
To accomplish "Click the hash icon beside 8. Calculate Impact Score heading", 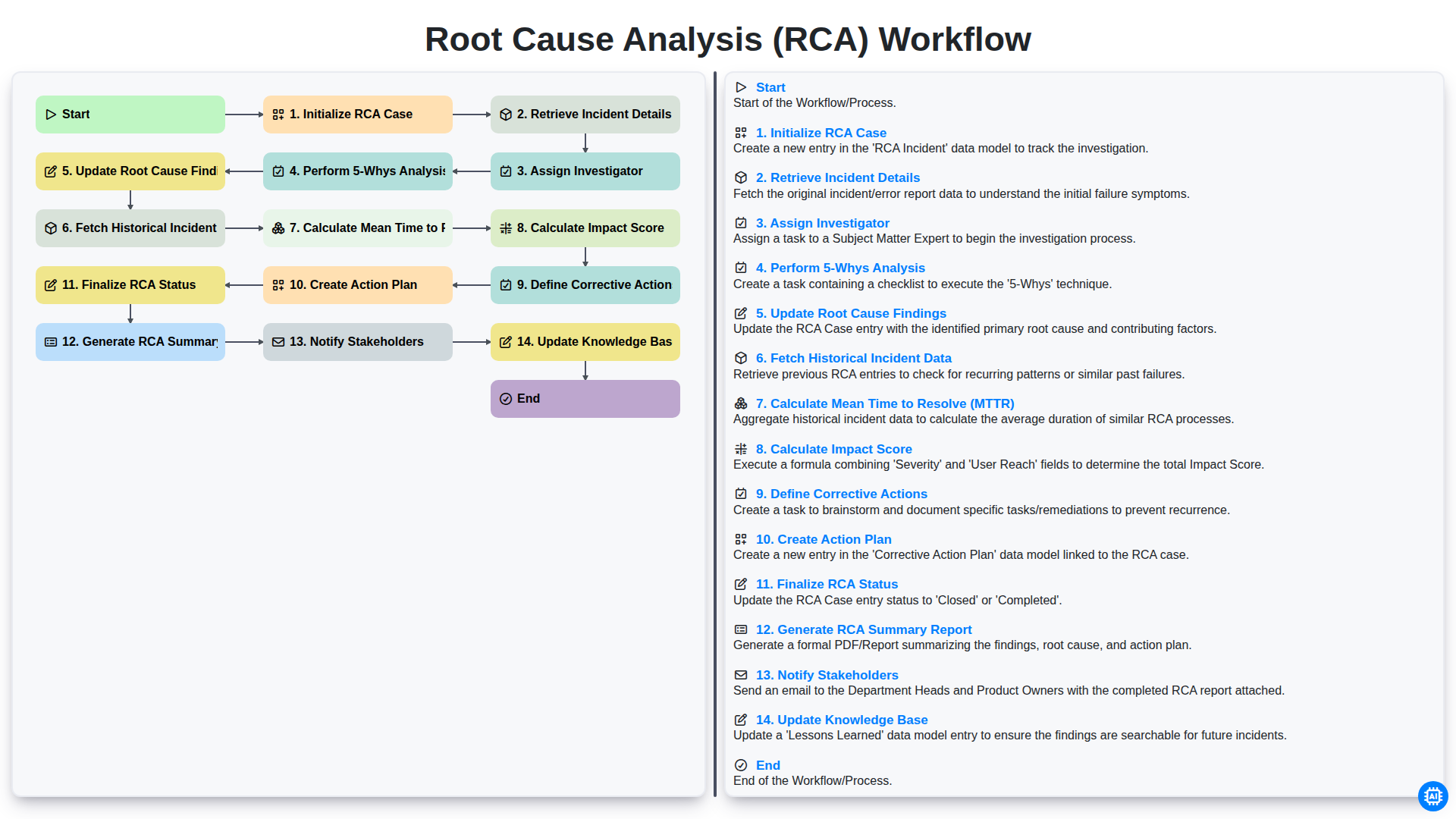I will point(741,449).
